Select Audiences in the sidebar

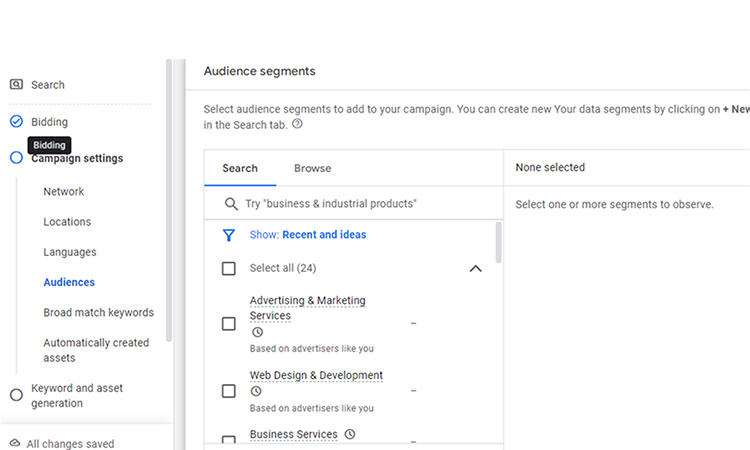[x=69, y=282]
